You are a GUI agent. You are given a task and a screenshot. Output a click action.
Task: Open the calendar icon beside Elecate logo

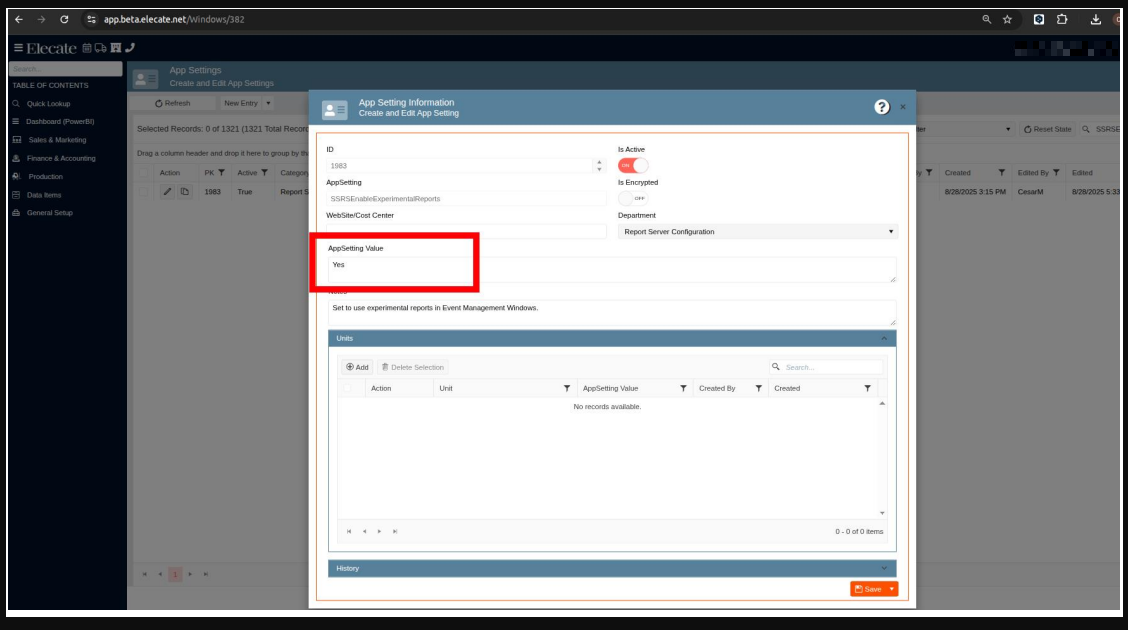87,47
